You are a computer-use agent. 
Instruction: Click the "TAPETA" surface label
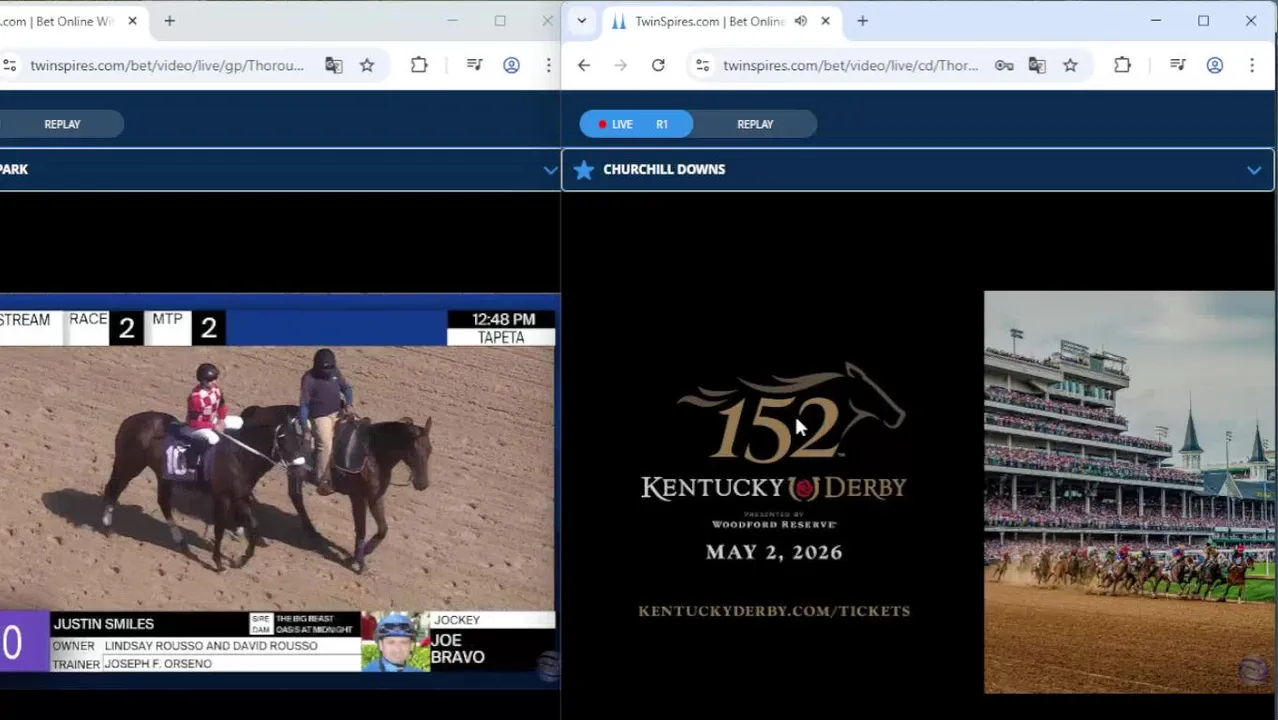tap(501, 337)
